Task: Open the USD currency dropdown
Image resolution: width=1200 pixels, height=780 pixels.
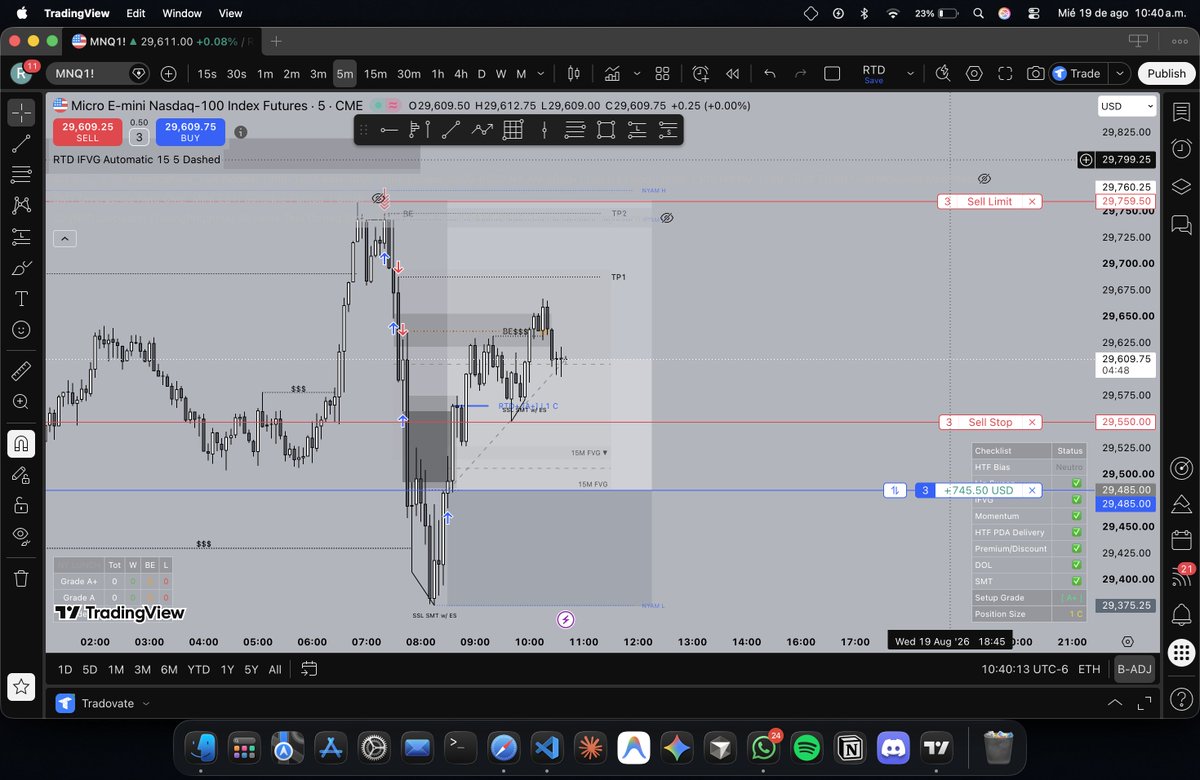Action: (x=1127, y=106)
